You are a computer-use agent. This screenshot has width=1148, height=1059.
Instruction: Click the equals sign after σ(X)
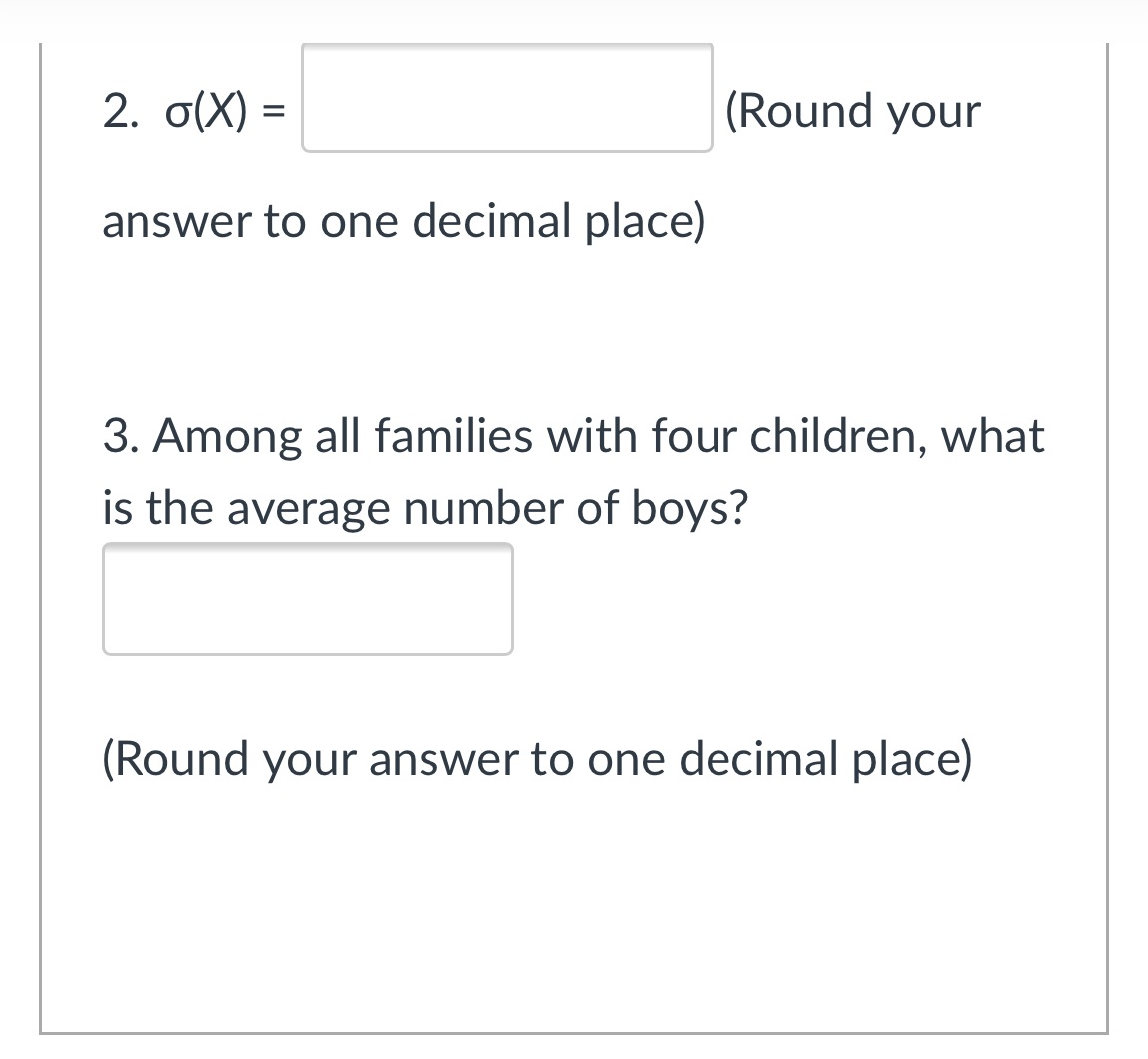pos(272,112)
